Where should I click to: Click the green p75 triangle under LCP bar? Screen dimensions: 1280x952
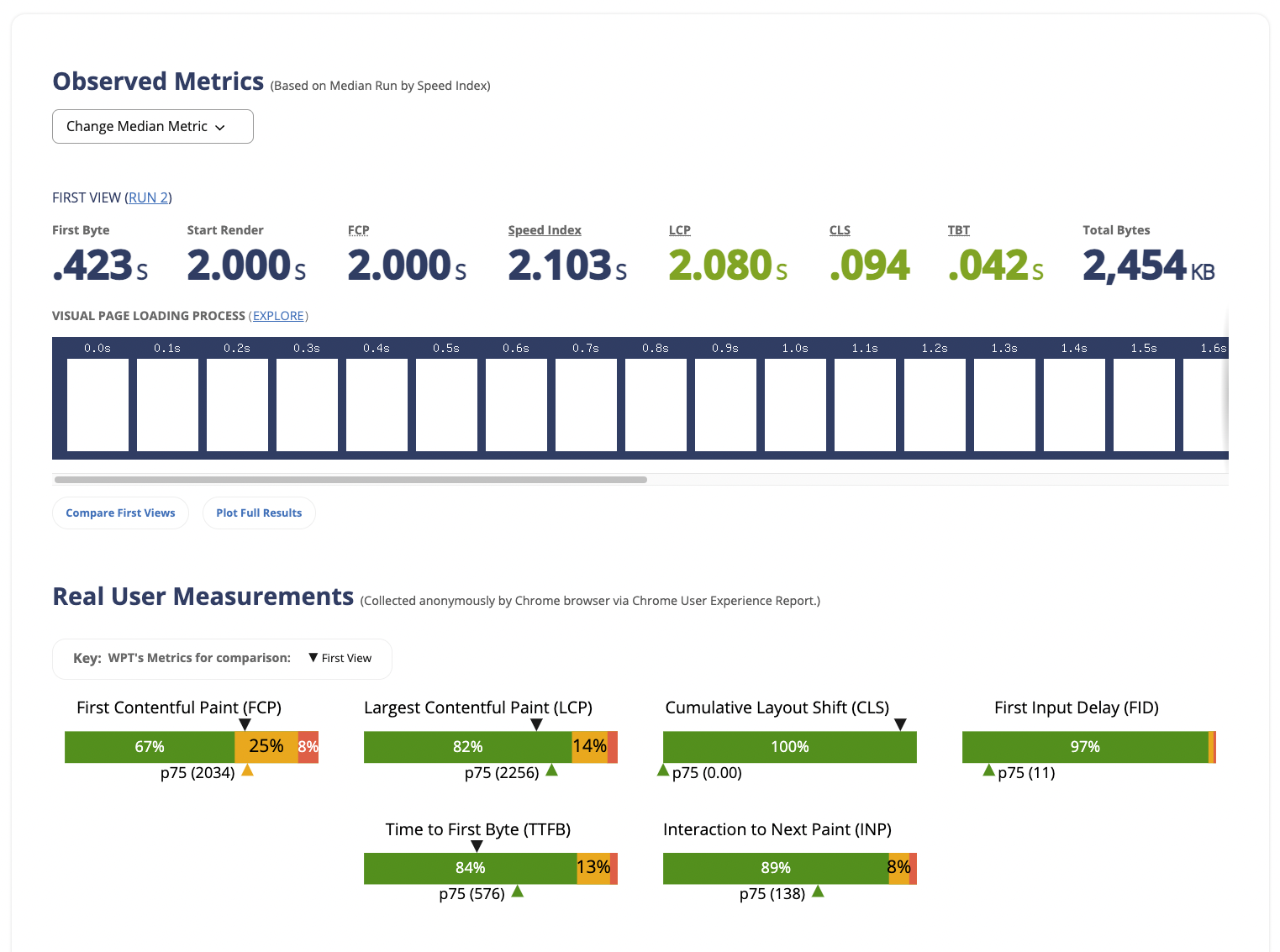[x=551, y=770]
